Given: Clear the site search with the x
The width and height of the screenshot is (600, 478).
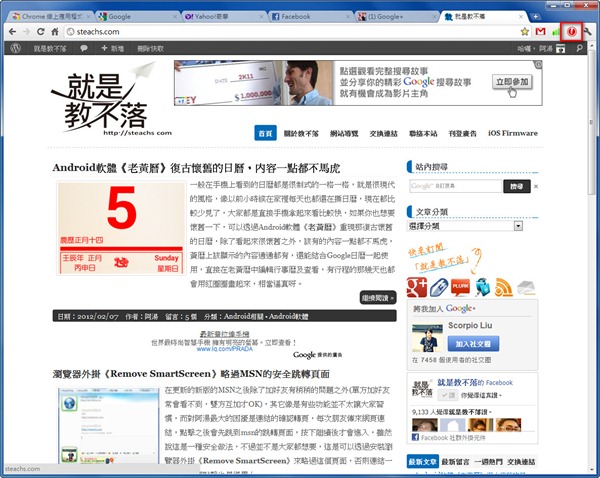Looking at the screenshot, I should [536, 186].
